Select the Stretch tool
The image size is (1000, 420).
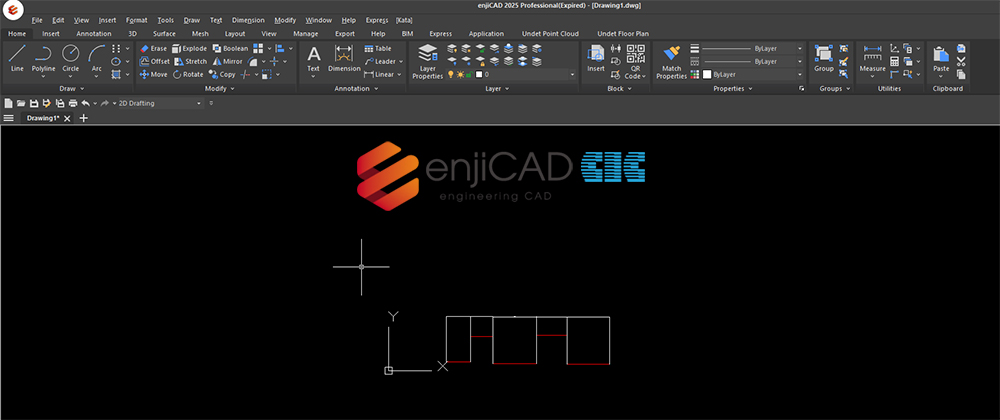coord(190,61)
